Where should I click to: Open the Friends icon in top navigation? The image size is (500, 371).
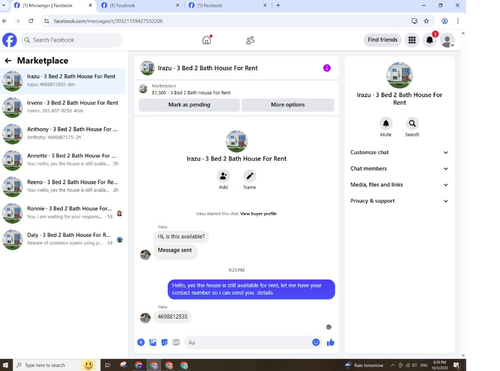[x=250, y=40]
